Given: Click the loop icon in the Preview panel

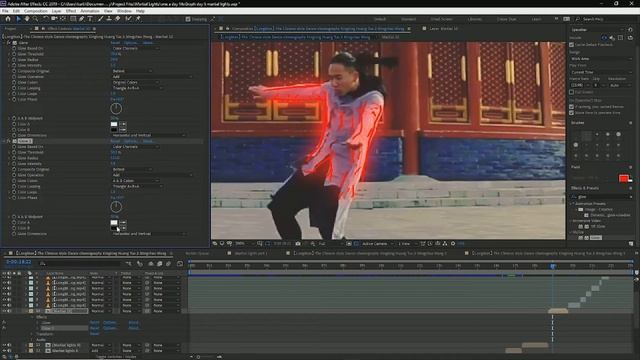Looking at the screenshot, I should click(x=630, y=38).
